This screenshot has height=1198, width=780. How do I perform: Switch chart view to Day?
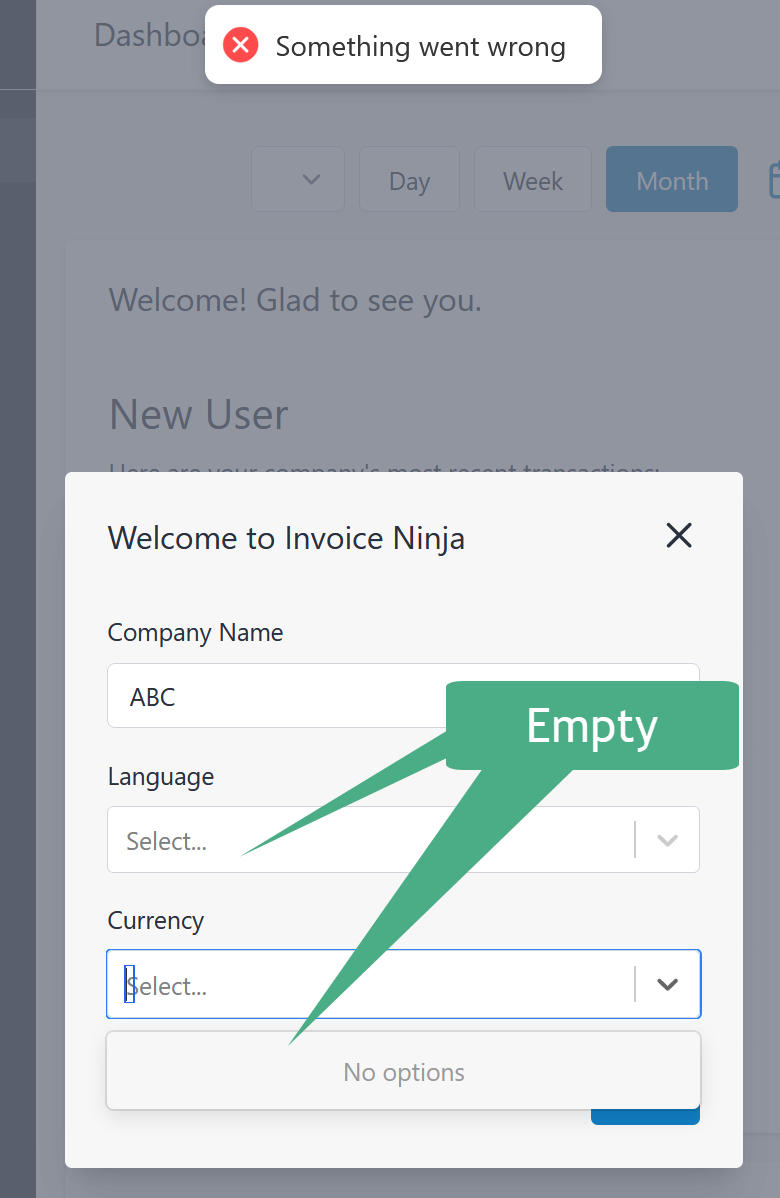(x=409, y=180)
